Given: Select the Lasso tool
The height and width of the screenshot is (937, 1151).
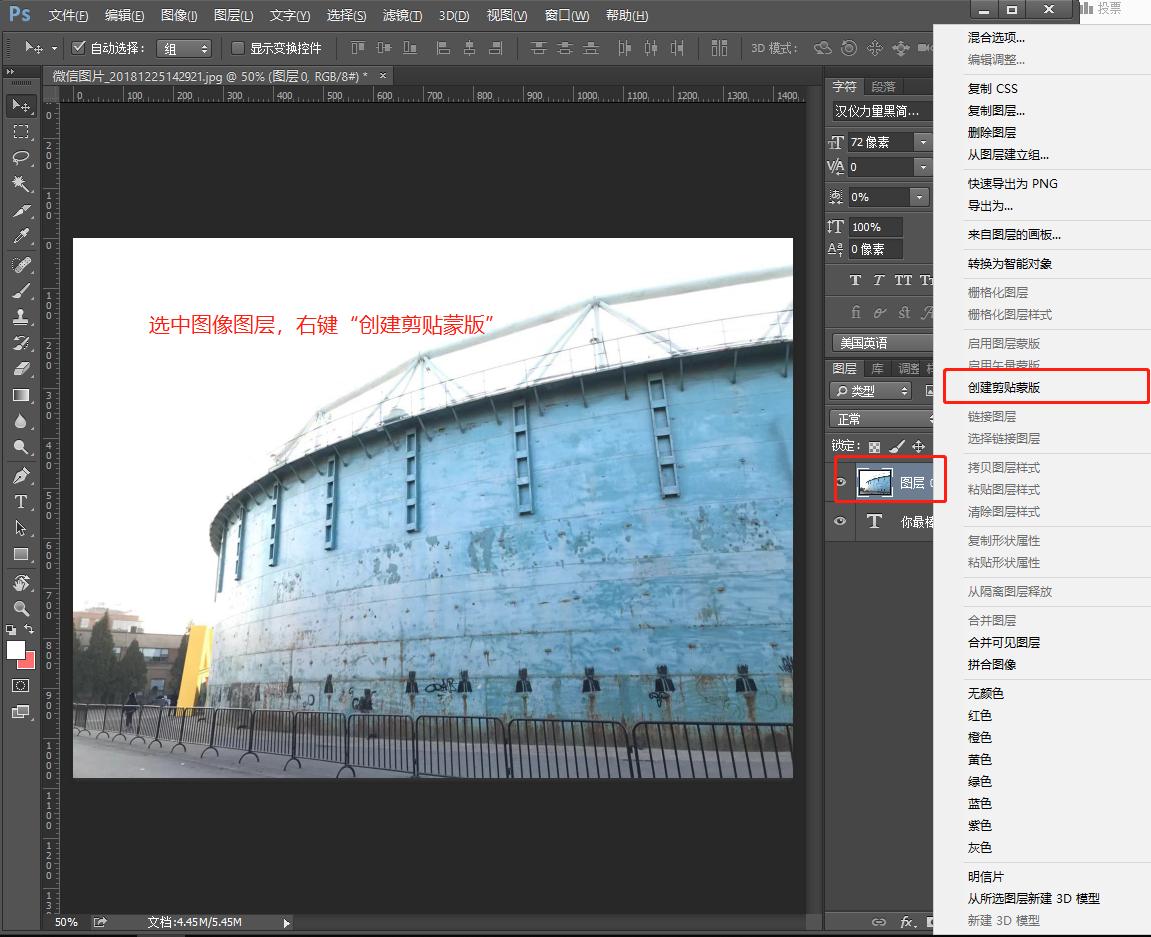Looking at the screenshot, I should click(20, 158).
